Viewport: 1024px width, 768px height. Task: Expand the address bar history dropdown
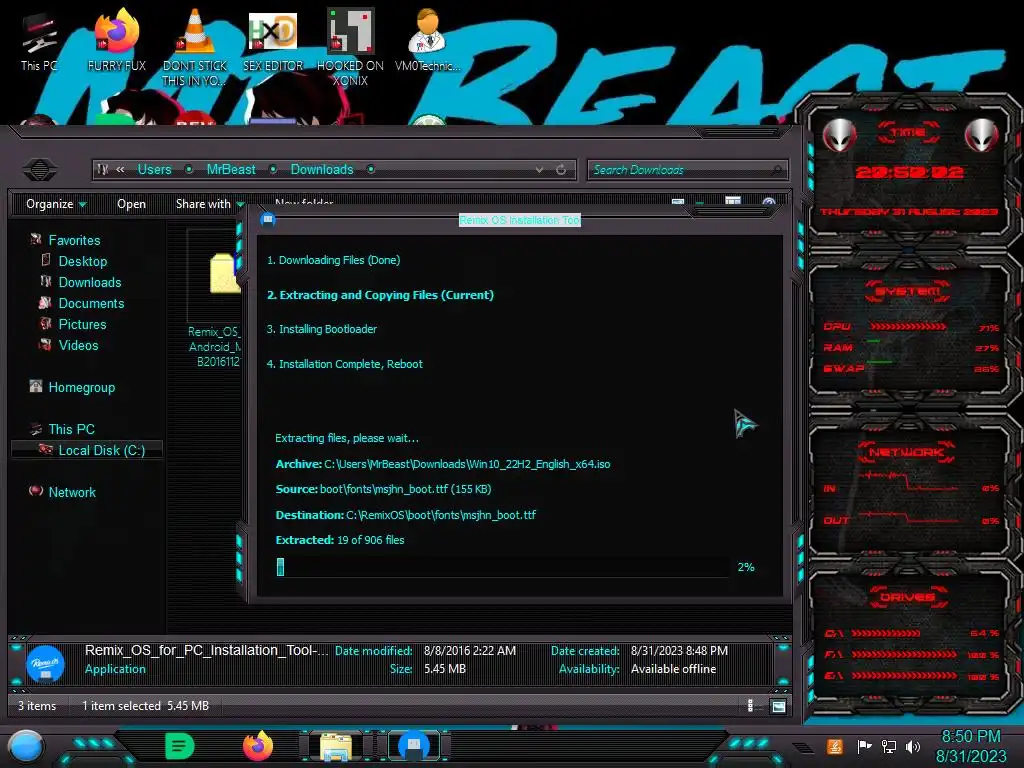(539, 170)
